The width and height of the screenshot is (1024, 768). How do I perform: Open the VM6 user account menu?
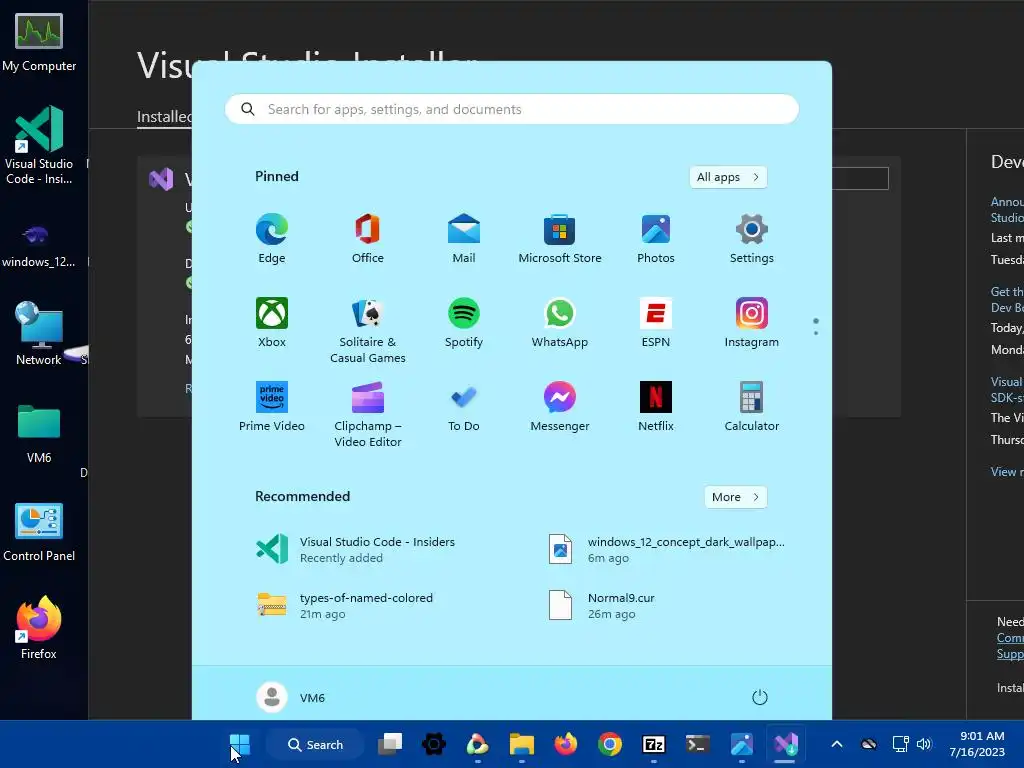291,697
